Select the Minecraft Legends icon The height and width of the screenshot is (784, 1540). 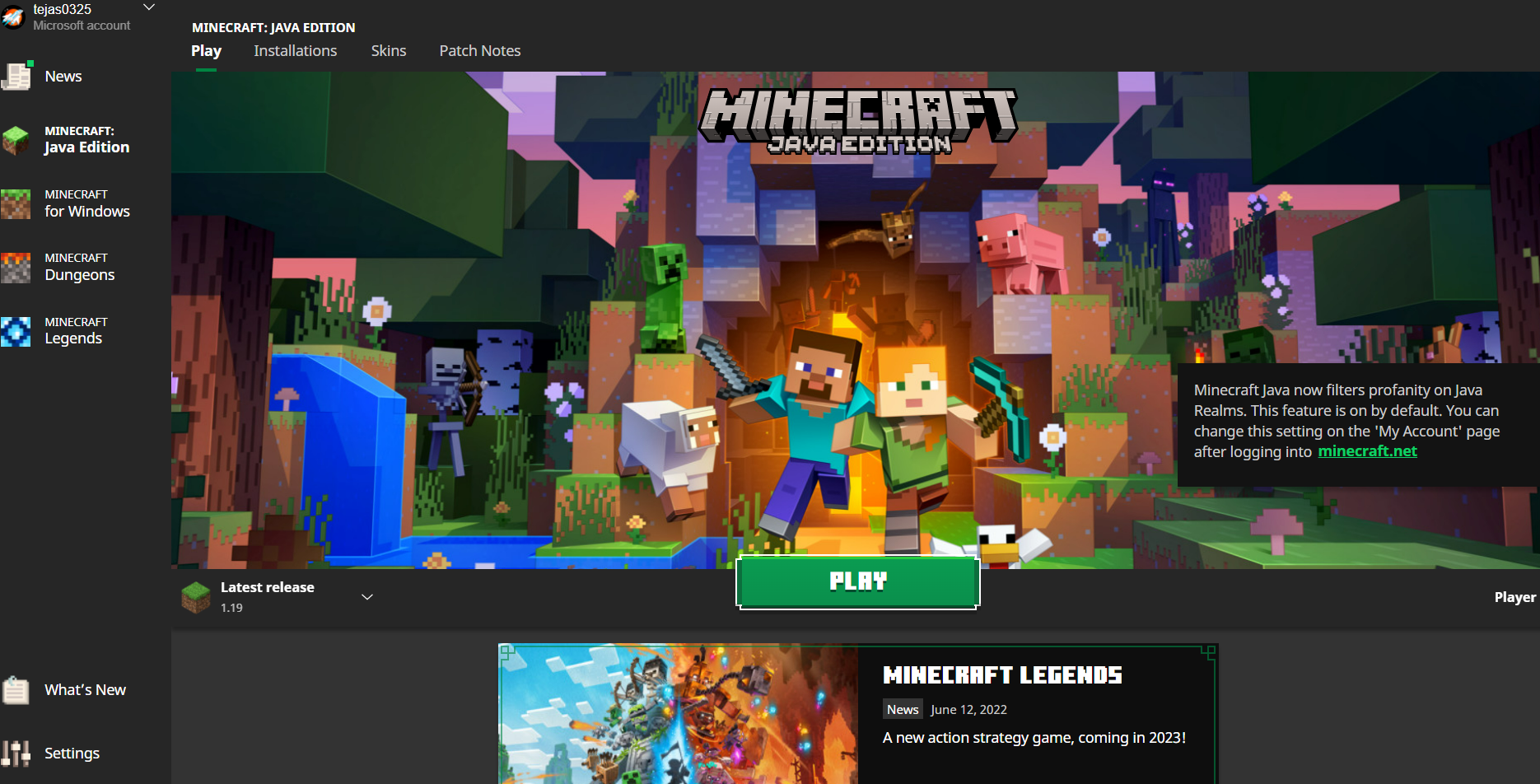point(16,331)
